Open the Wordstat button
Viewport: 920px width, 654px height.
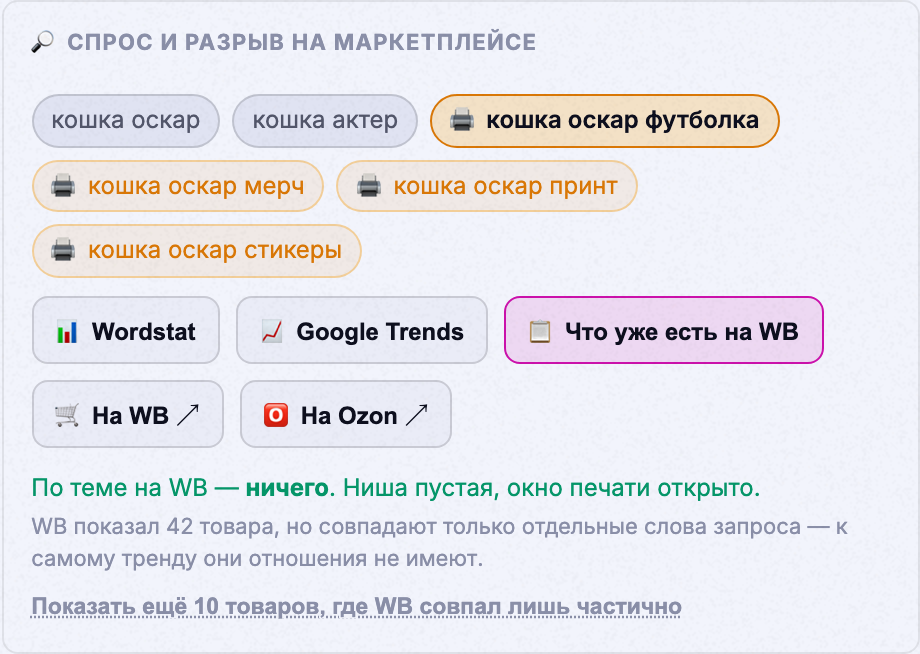coord(126,330)
